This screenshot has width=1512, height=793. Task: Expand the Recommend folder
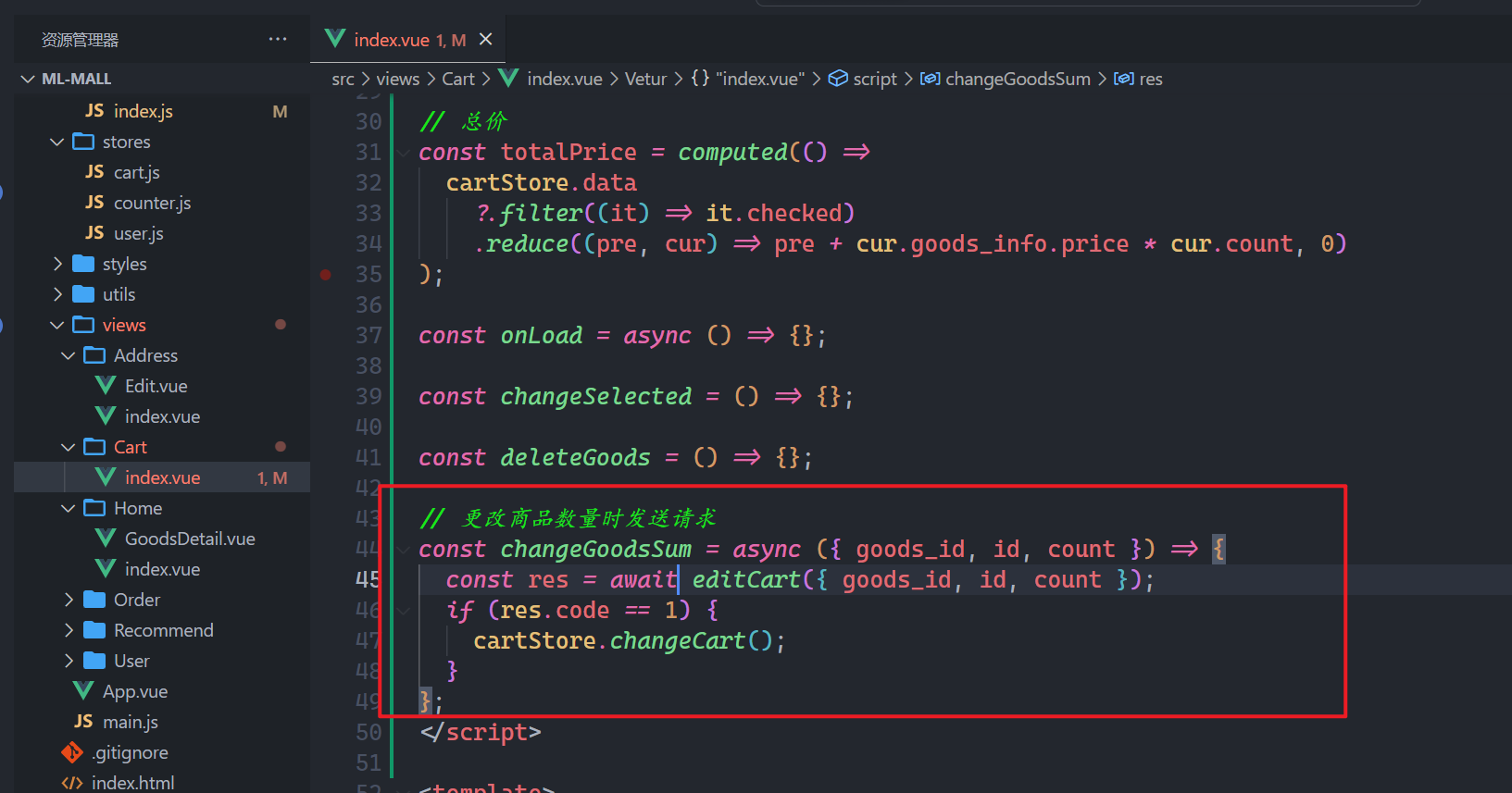[162, 630]
